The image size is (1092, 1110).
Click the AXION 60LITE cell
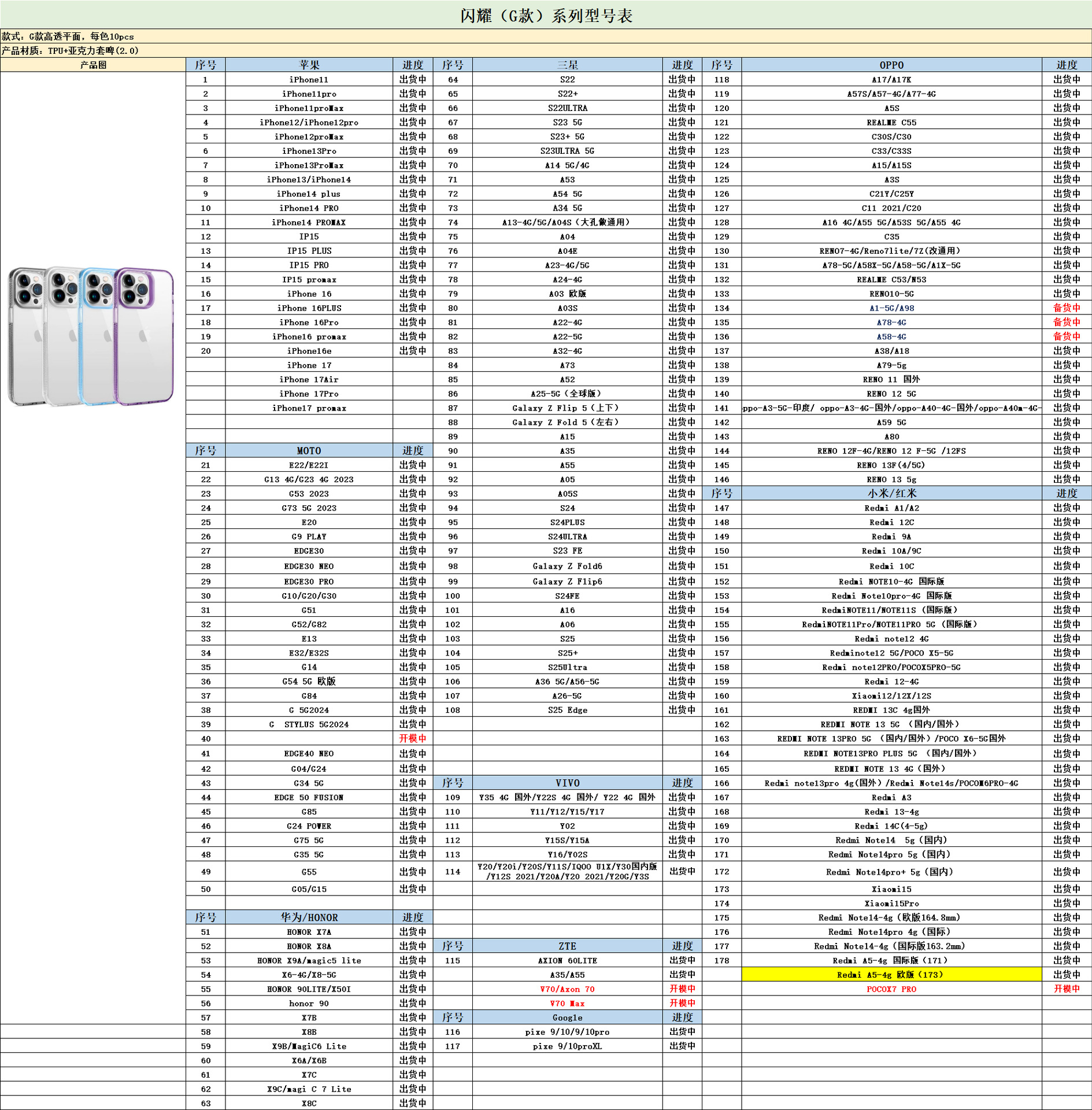click(x=567, y=960)
